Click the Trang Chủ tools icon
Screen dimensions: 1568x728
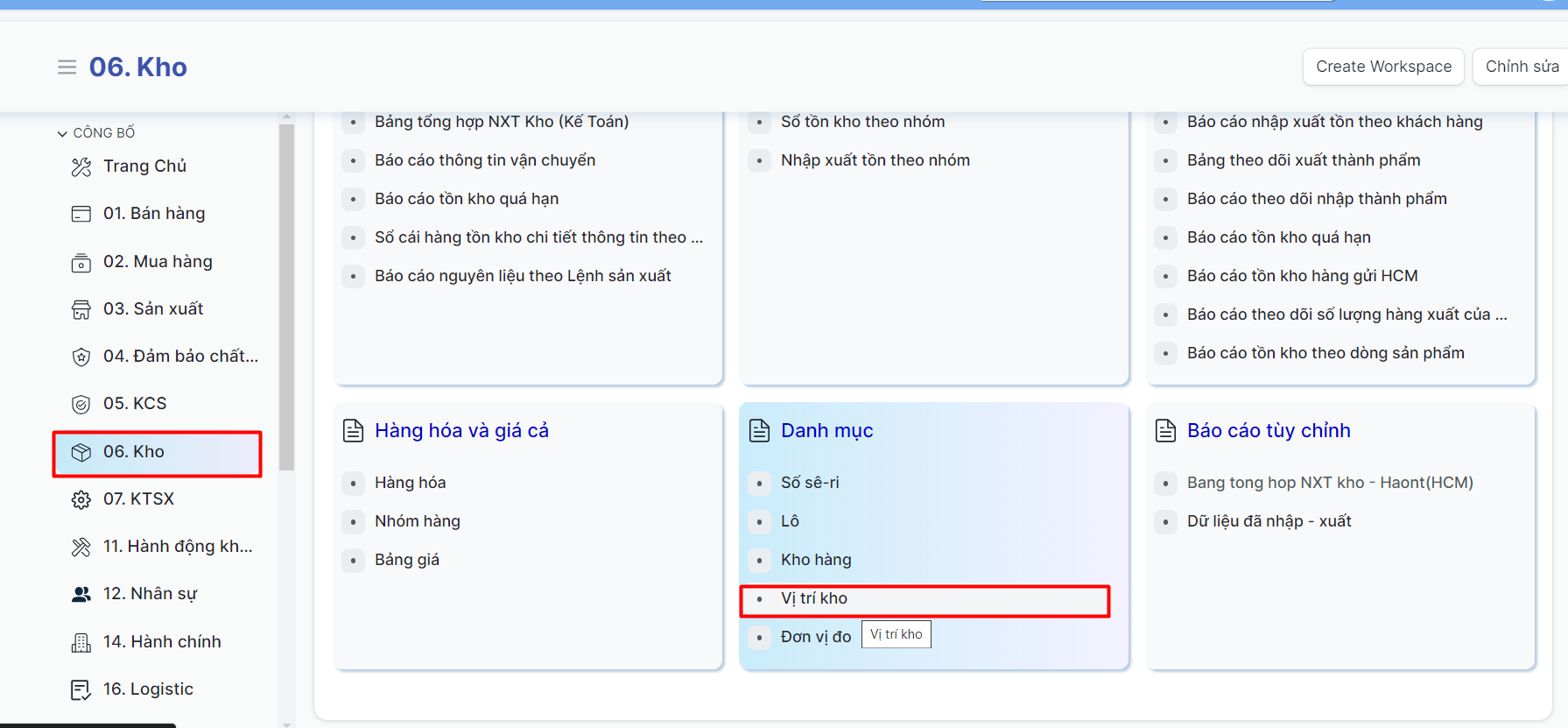click(x=81, y=166)
